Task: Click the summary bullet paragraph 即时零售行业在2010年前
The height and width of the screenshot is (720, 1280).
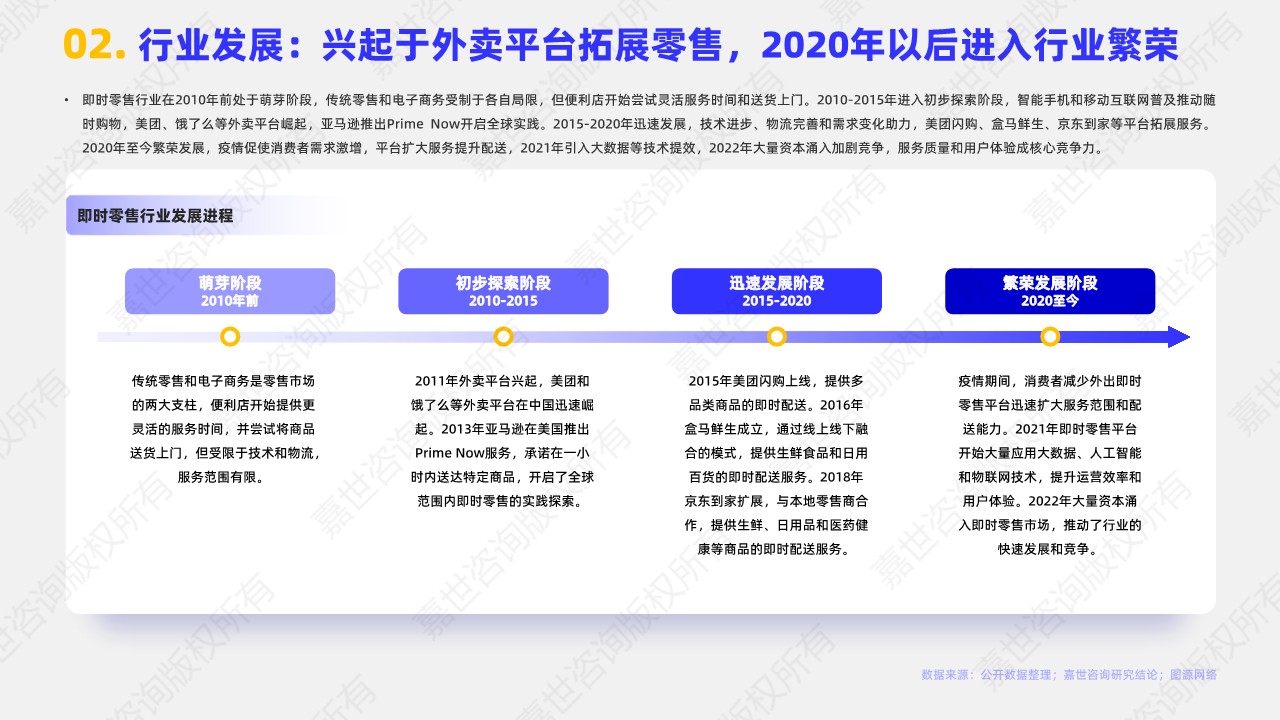Action: [x=649, y=124]
